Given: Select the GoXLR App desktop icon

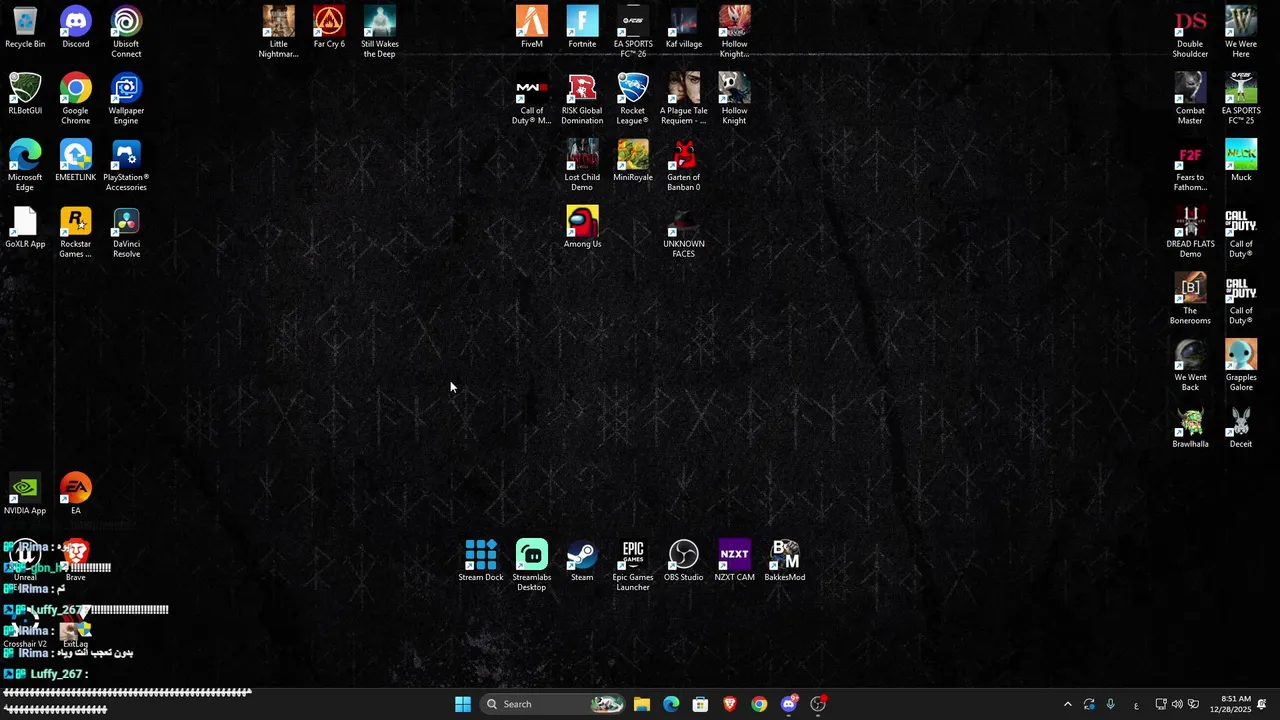Looking at the screenshot, I should [x=25, y=228].
